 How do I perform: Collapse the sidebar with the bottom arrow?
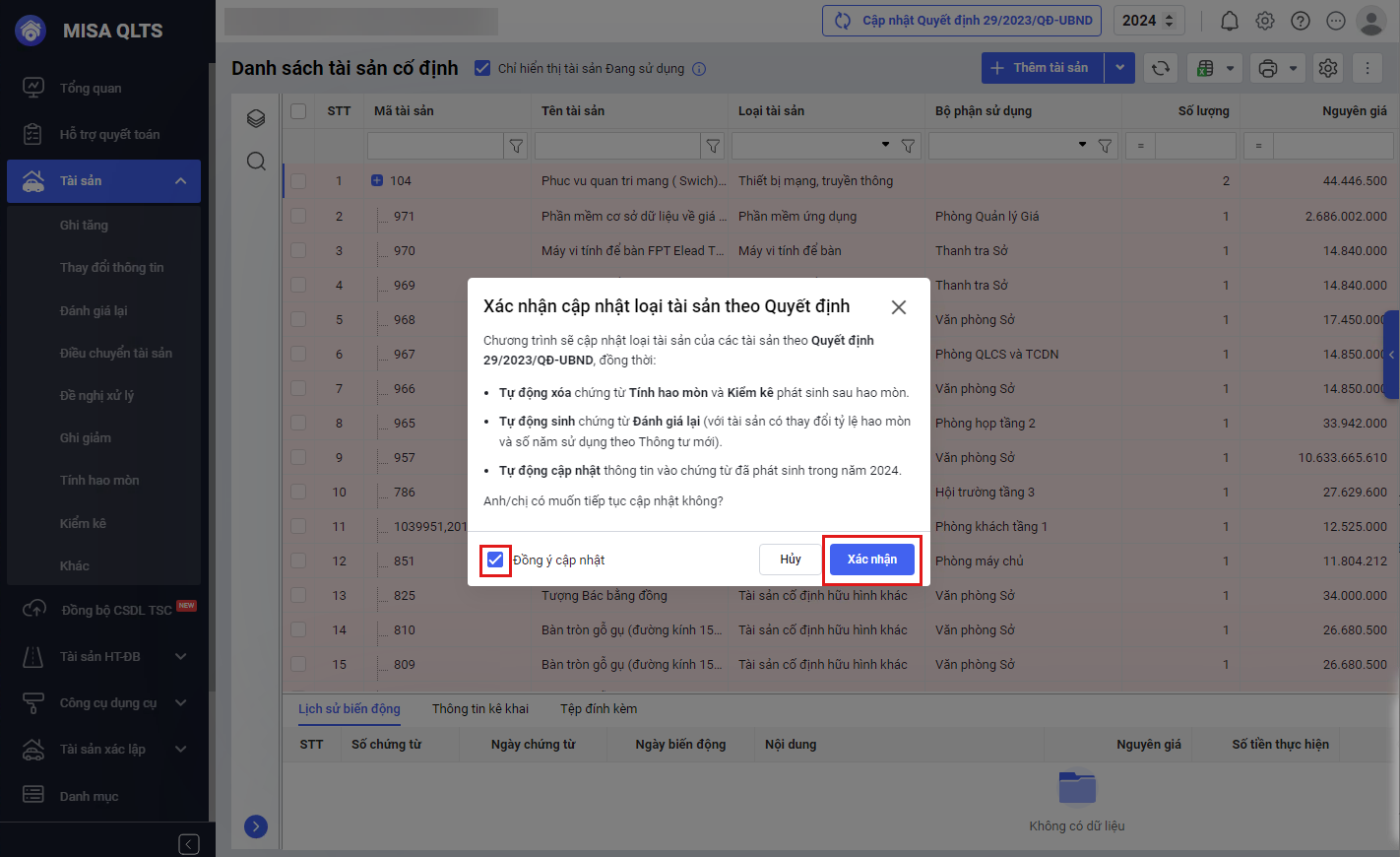tap(189, 844)
